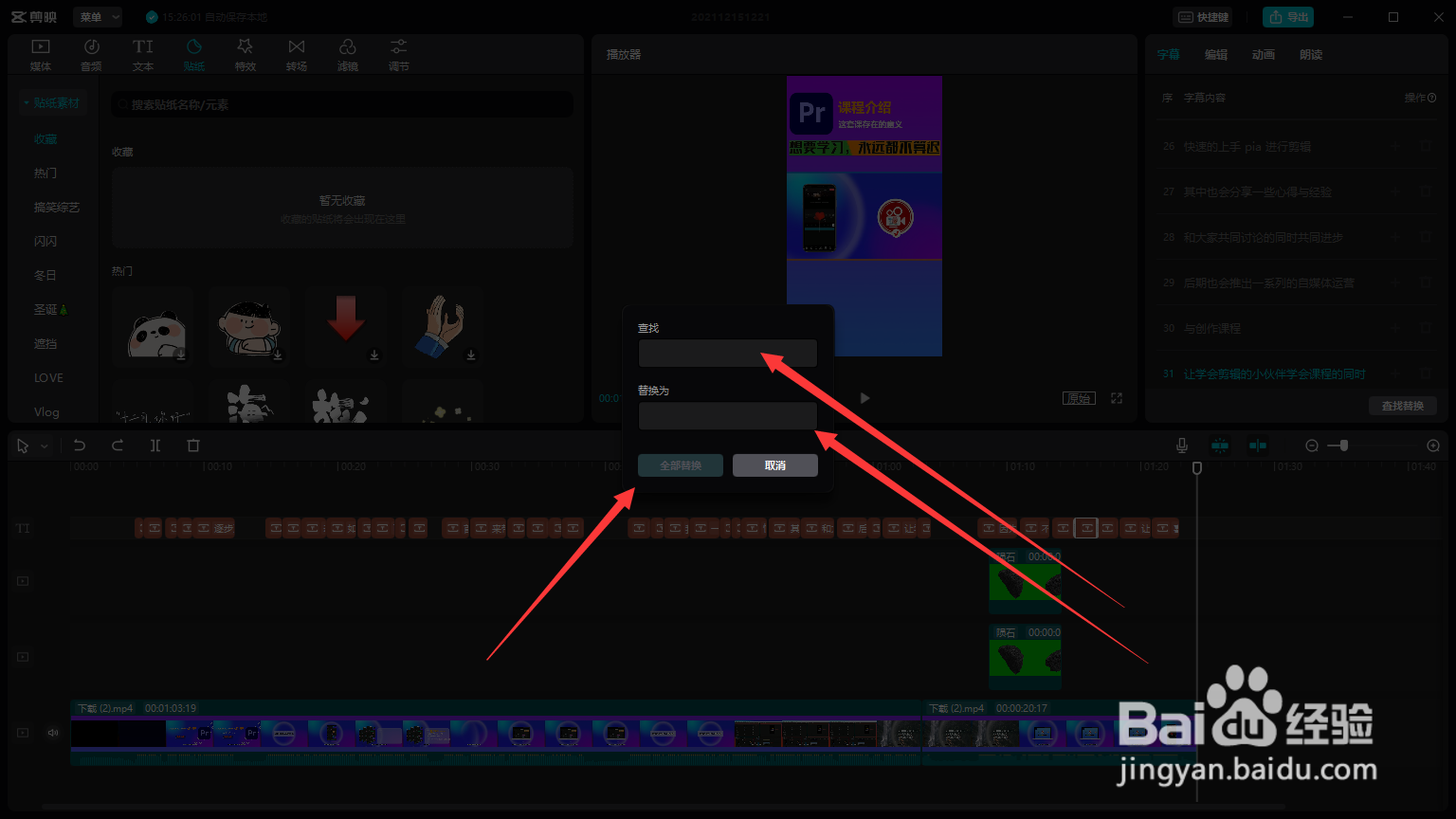Screen dimensions: 1456x819
Task: Select the 闪闪 sticker category
Action: 45,242
